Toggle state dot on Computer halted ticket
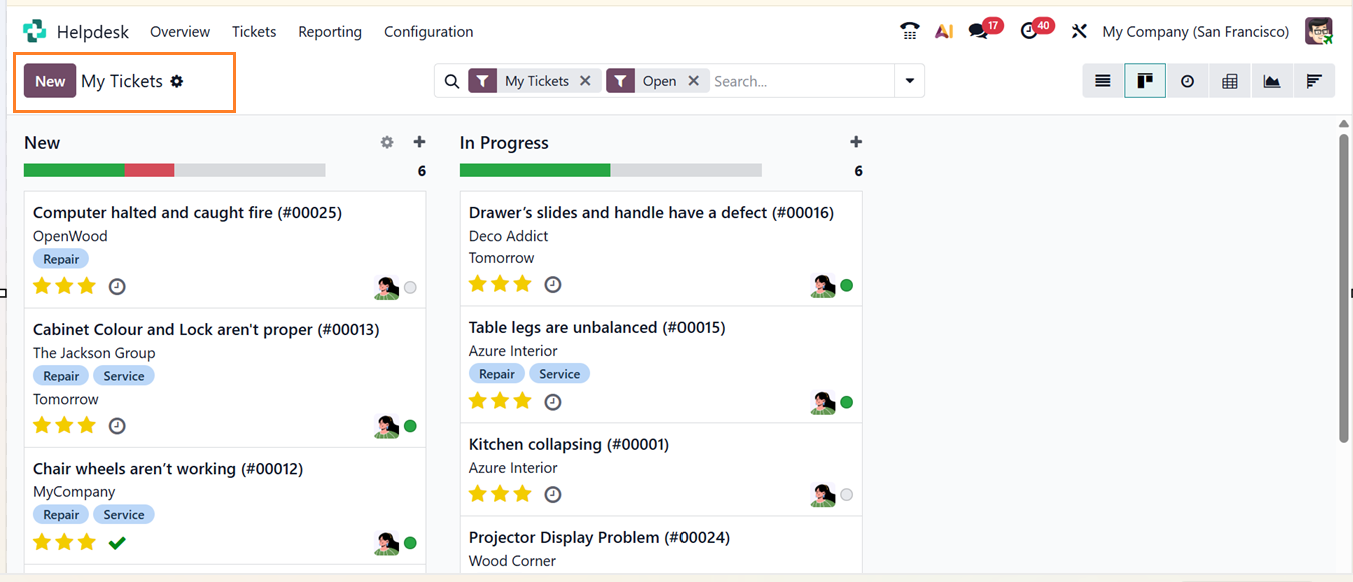 click(x=410, y=287)
